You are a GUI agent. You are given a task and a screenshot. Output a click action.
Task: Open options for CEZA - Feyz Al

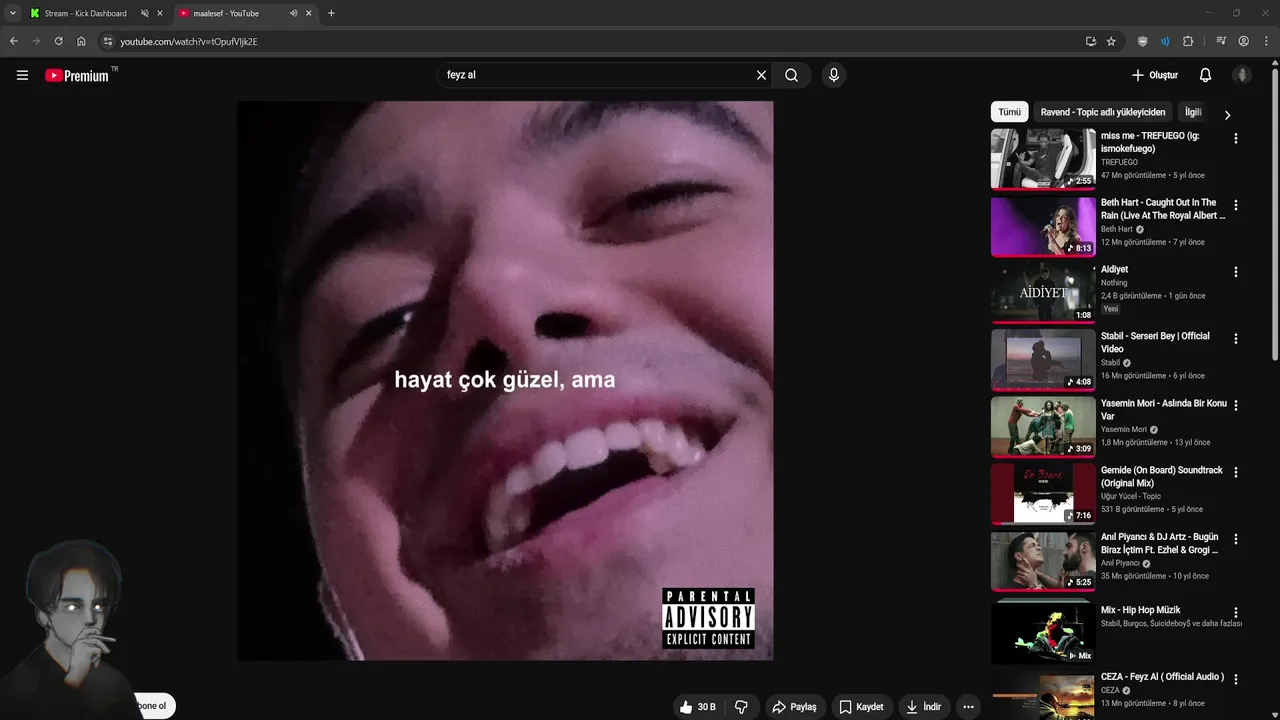[1235, 679]
